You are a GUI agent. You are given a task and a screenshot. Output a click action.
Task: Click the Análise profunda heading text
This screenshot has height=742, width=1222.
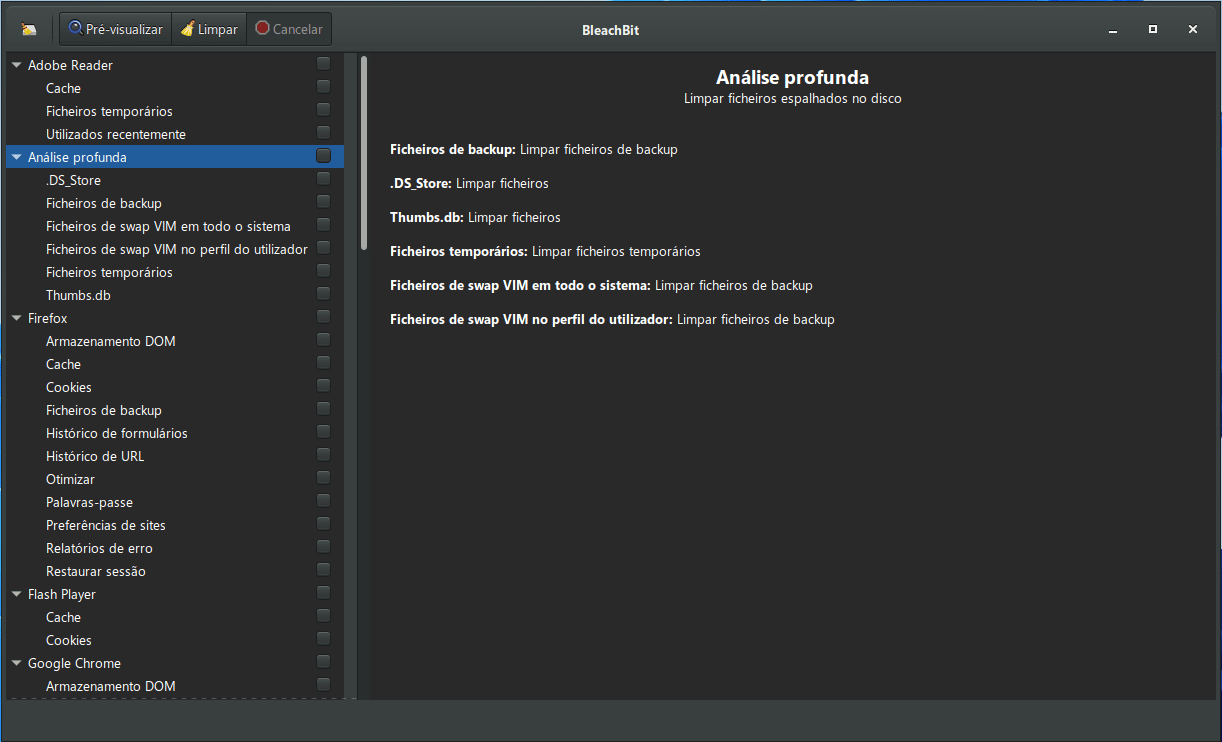point(792,77)
